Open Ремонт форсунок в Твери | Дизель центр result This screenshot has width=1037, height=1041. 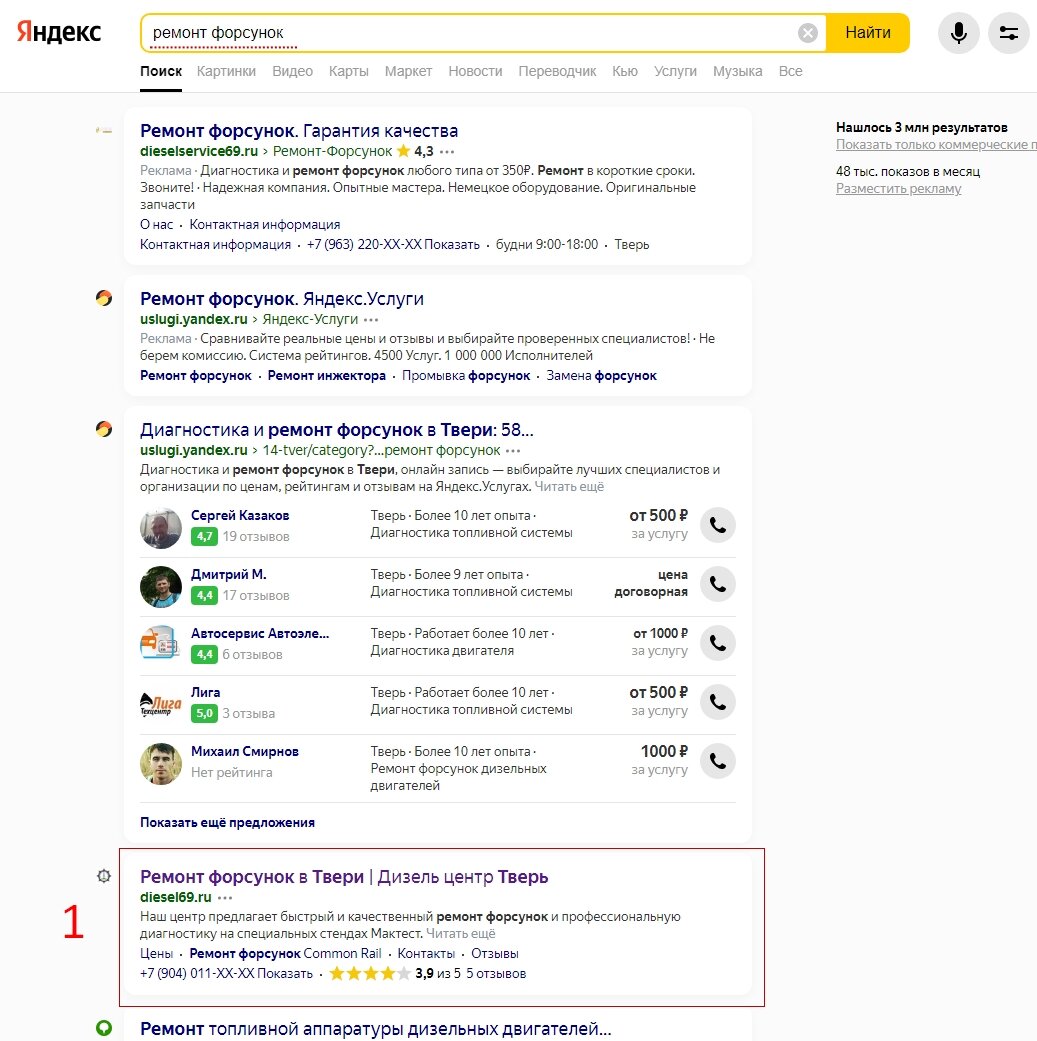tap(344, 877)
